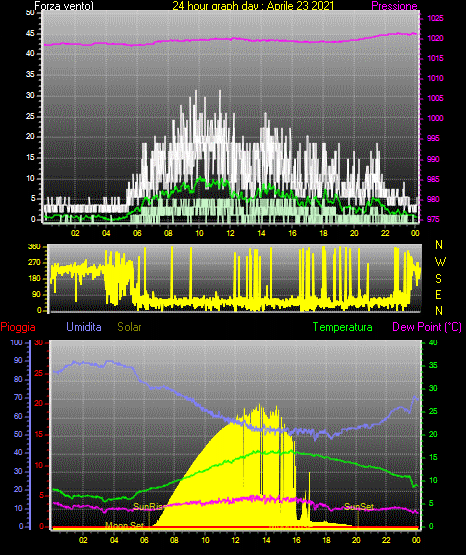Select the 24 hour graph day title
This screenshot has height=555, width=466.
coord(253,6)
